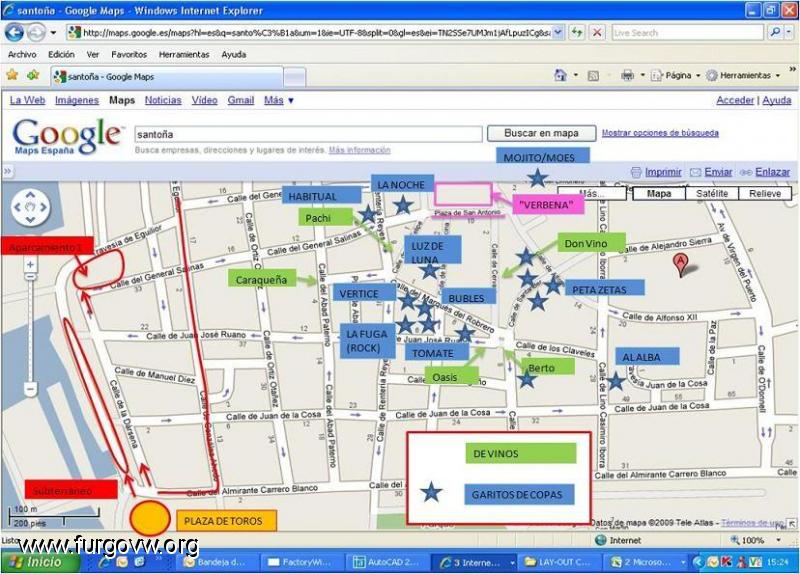
Task: Click the Imprimir link with printer icon
Action: (656, 172)
